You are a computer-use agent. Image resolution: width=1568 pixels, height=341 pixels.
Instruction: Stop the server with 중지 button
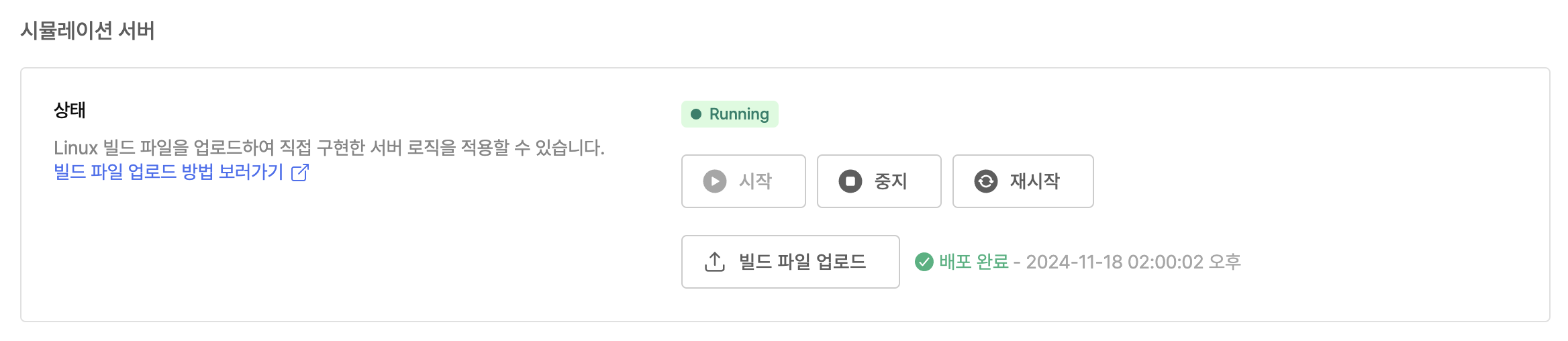(x=879, y=181)
